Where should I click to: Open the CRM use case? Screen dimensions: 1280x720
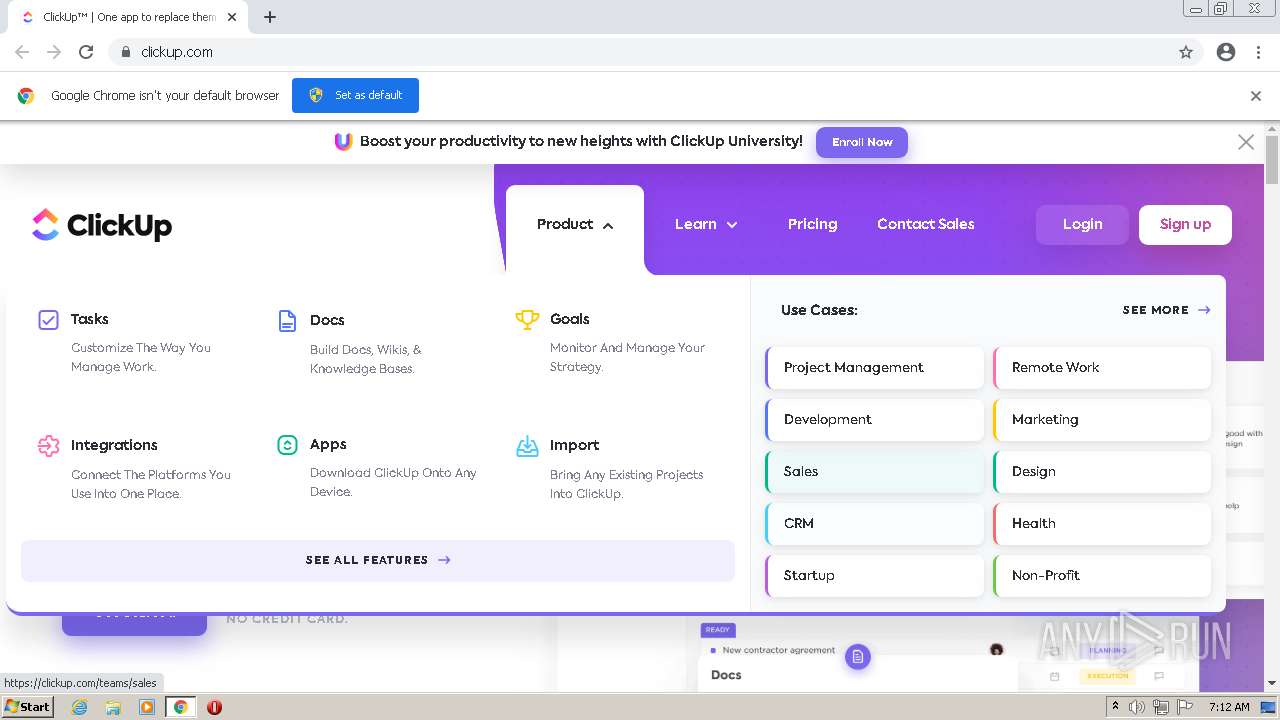pyautogui.click(x=875, y=524)
